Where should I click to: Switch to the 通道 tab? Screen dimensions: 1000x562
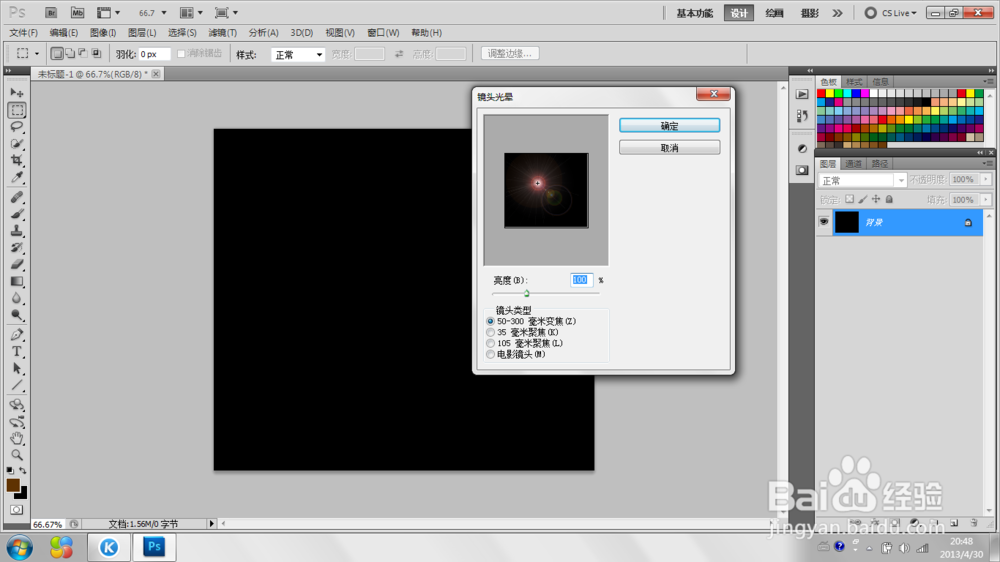point(853,164)
